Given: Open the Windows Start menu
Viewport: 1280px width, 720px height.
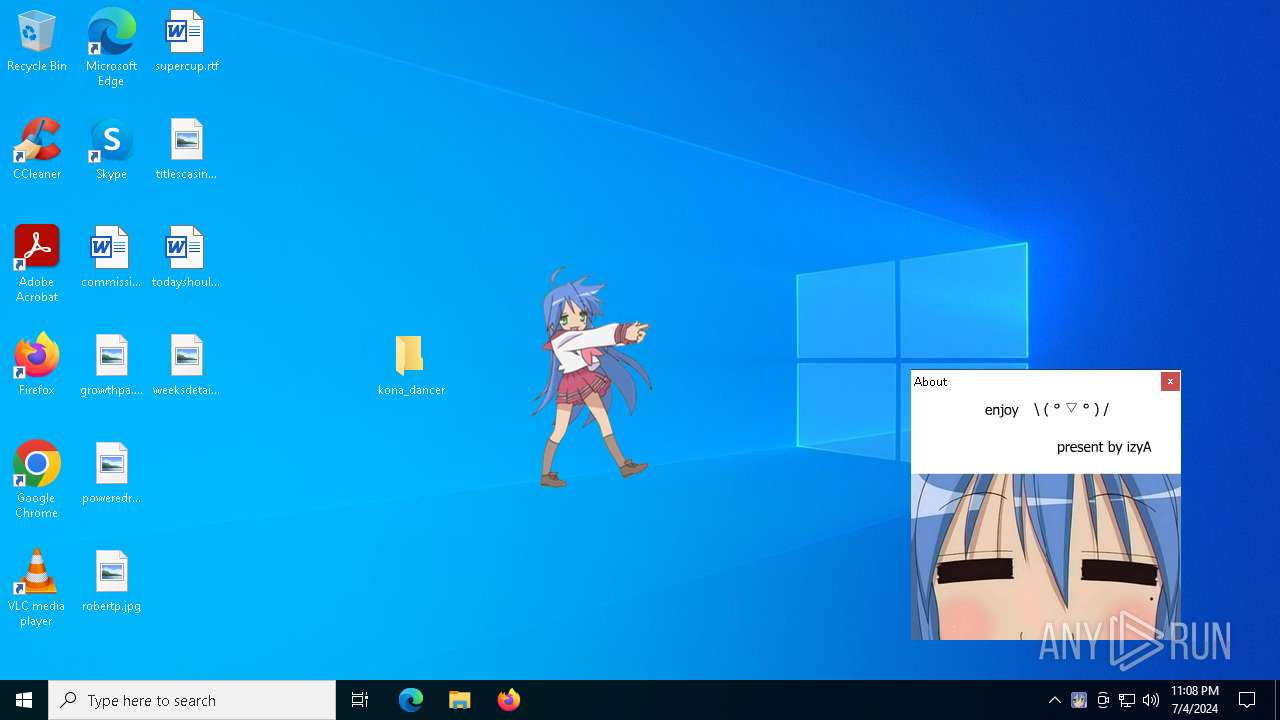Looking at the screenshot, I should (x=24, y=700).
